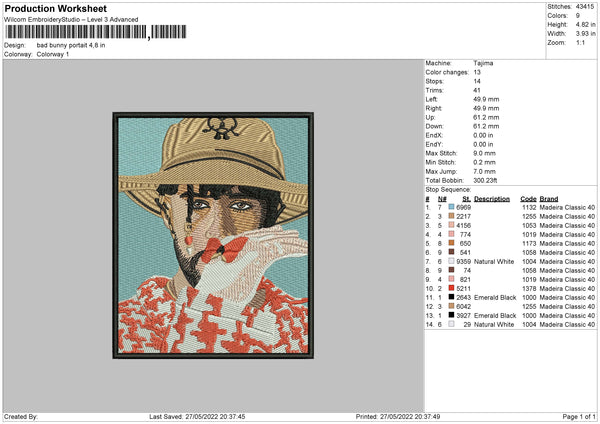
Task: Click the "N#" column header
Action: click(442, 199)
